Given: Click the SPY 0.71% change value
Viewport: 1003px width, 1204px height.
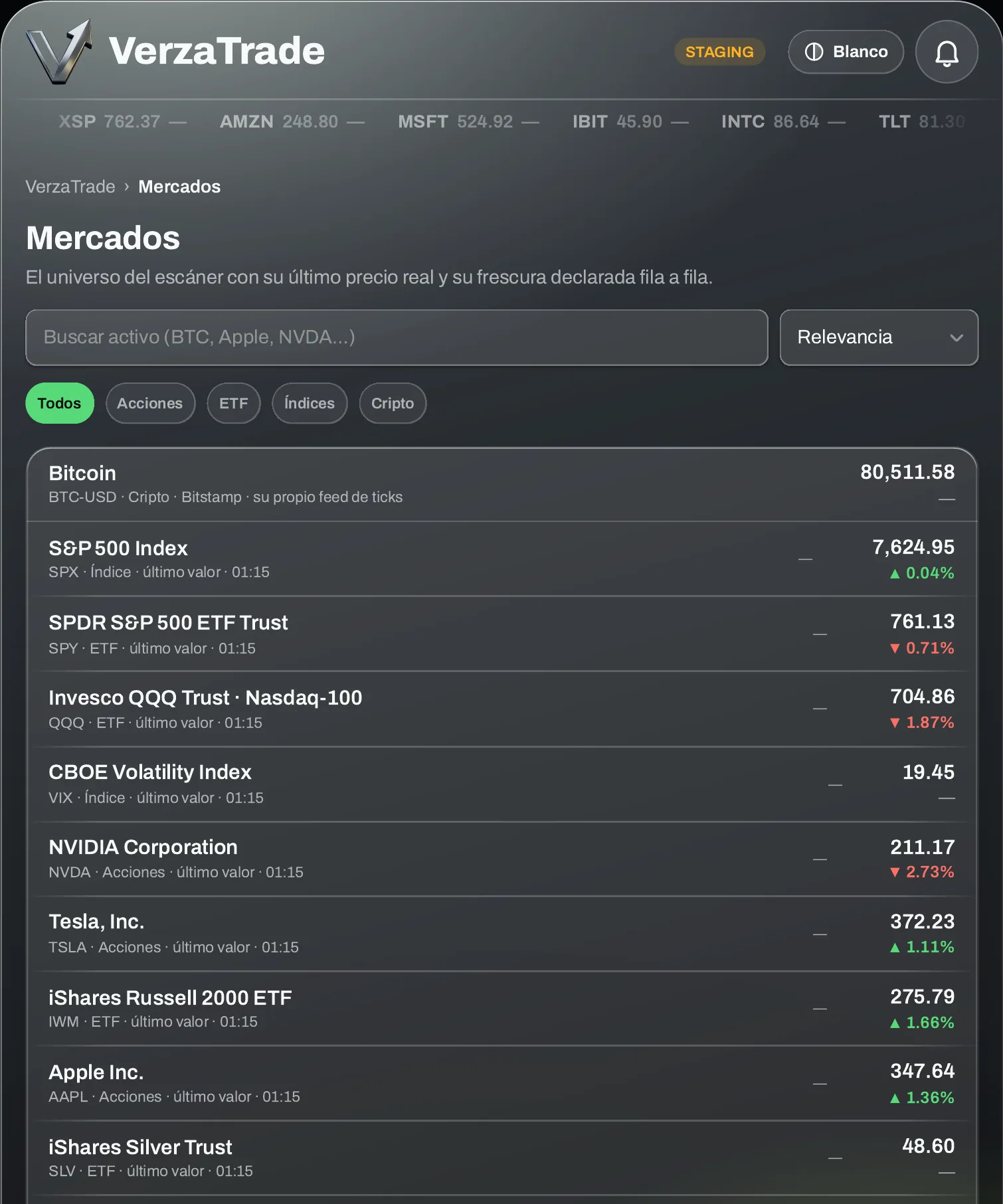Looking at the screenshot, I should pos(922,648).
